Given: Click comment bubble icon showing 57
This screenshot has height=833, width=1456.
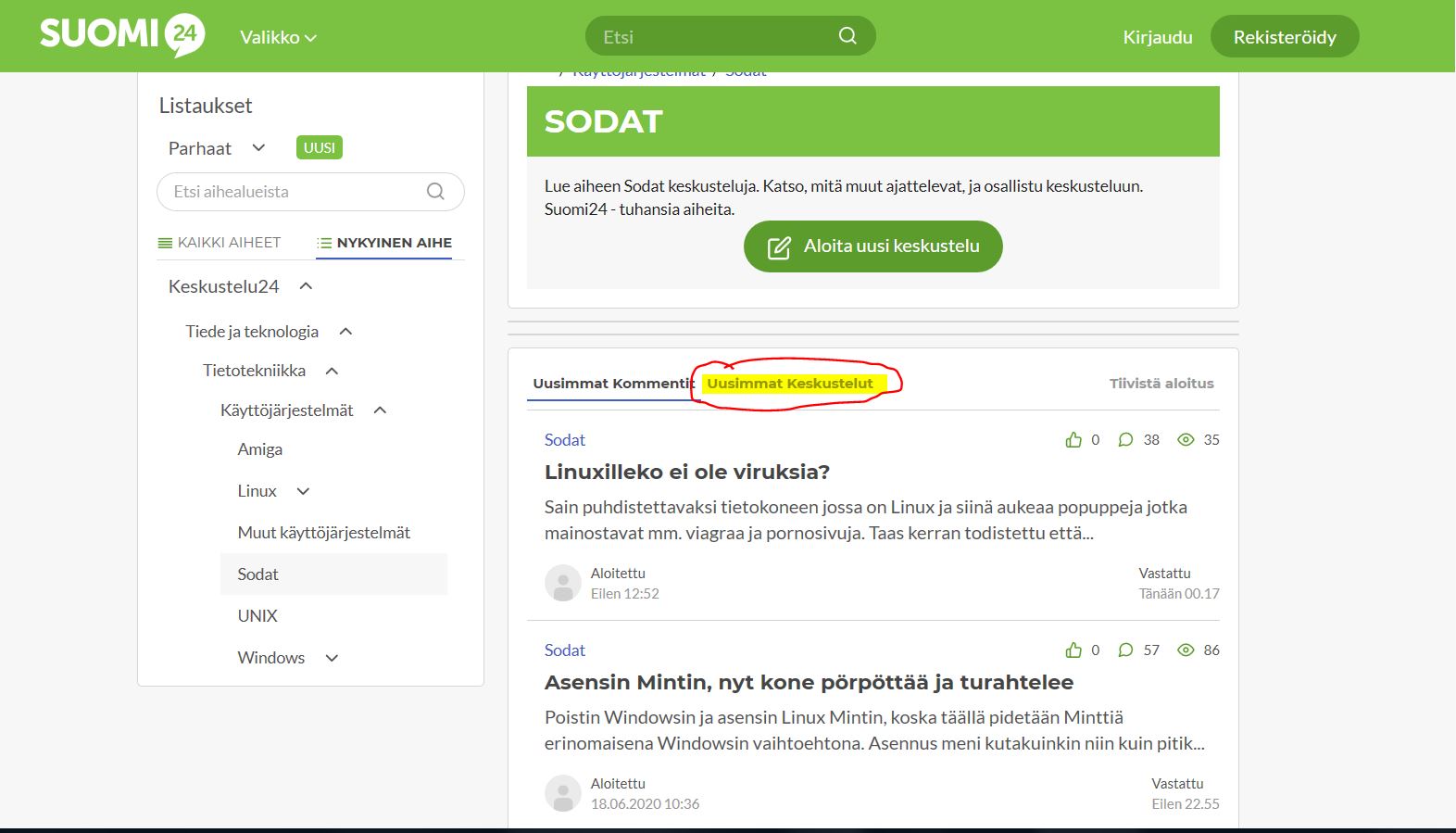Looking at the screenshot, I should [1125, 650].
